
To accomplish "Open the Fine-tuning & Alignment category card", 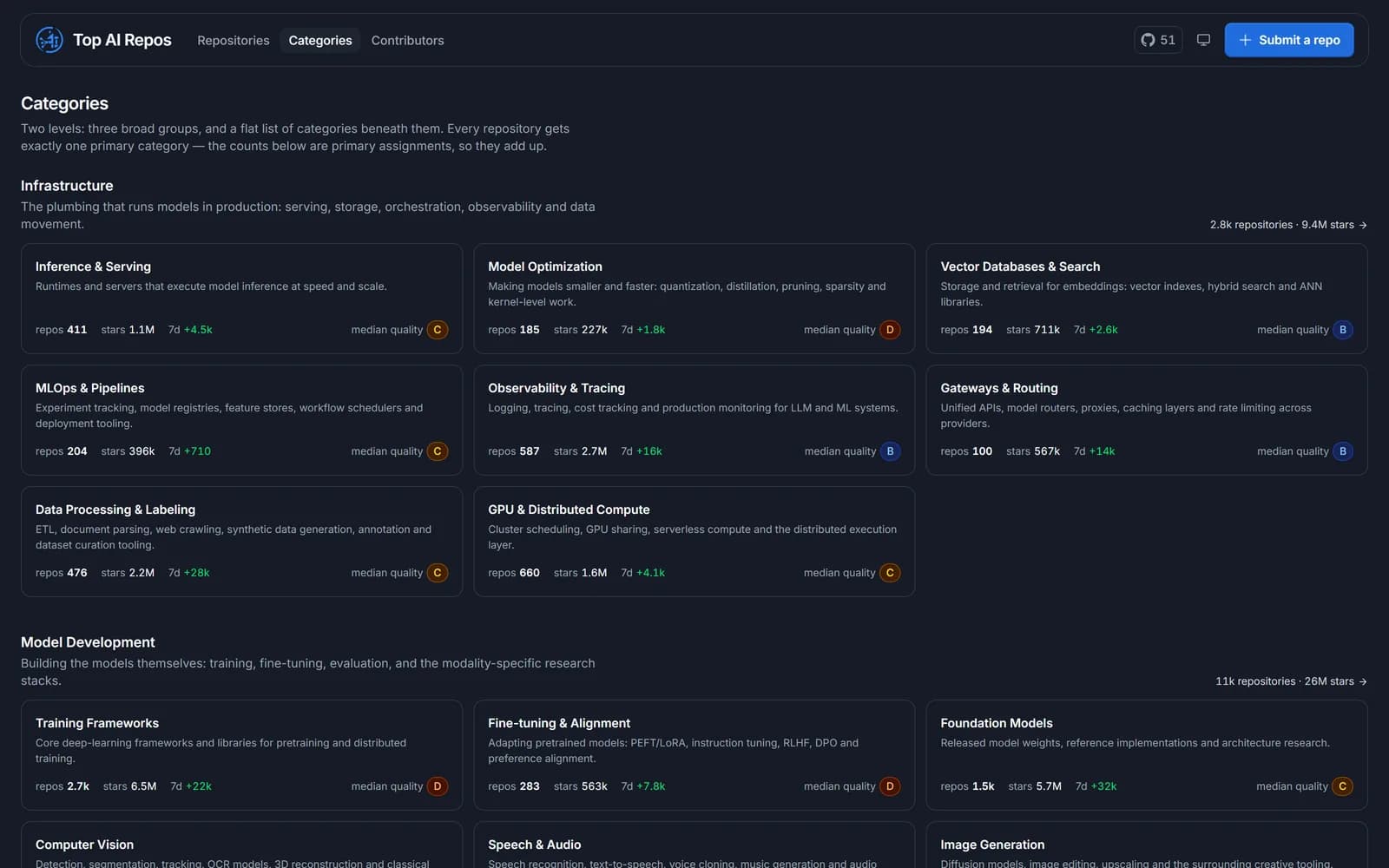I will pos(694,755).
